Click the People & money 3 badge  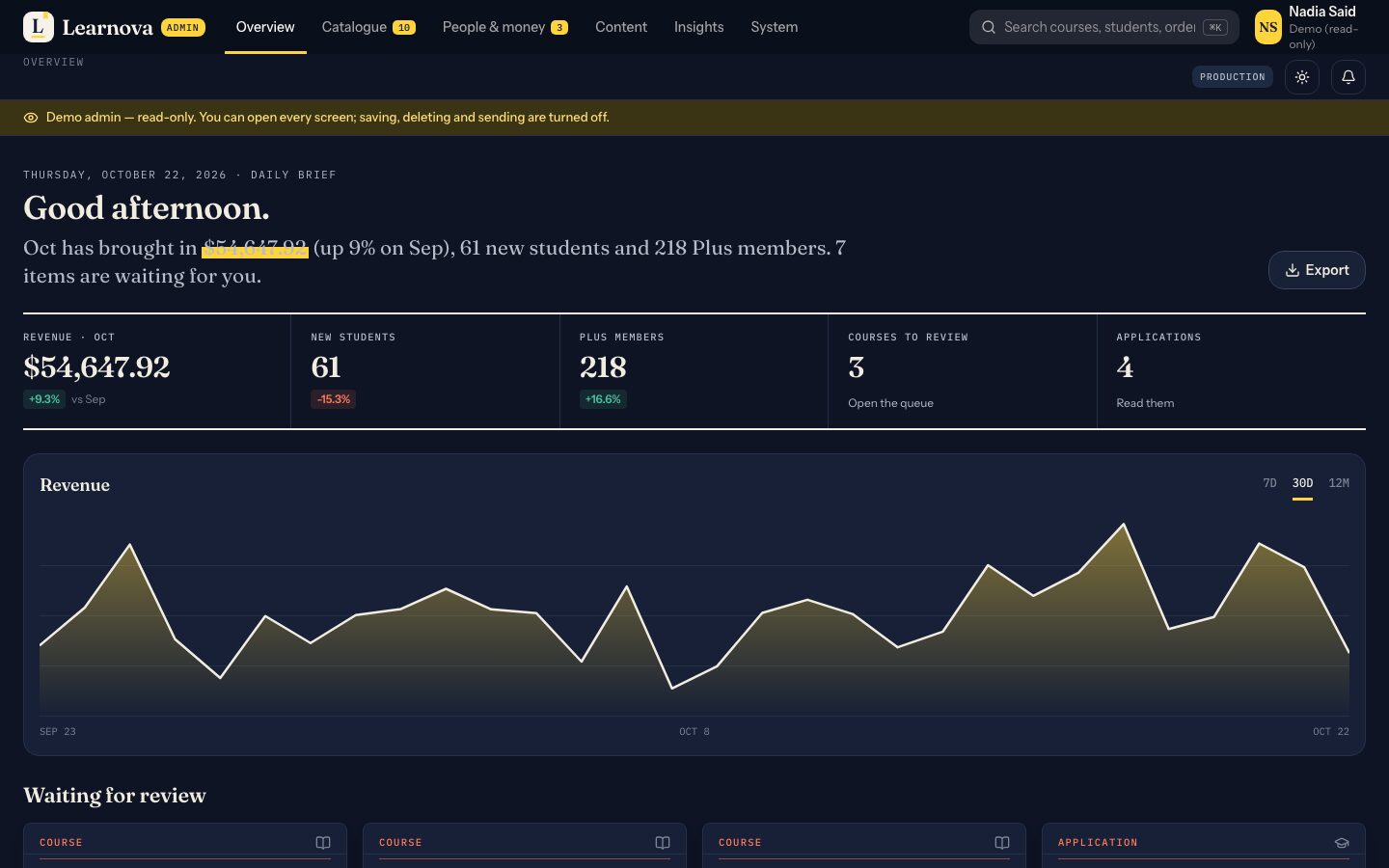click(559, 28)
